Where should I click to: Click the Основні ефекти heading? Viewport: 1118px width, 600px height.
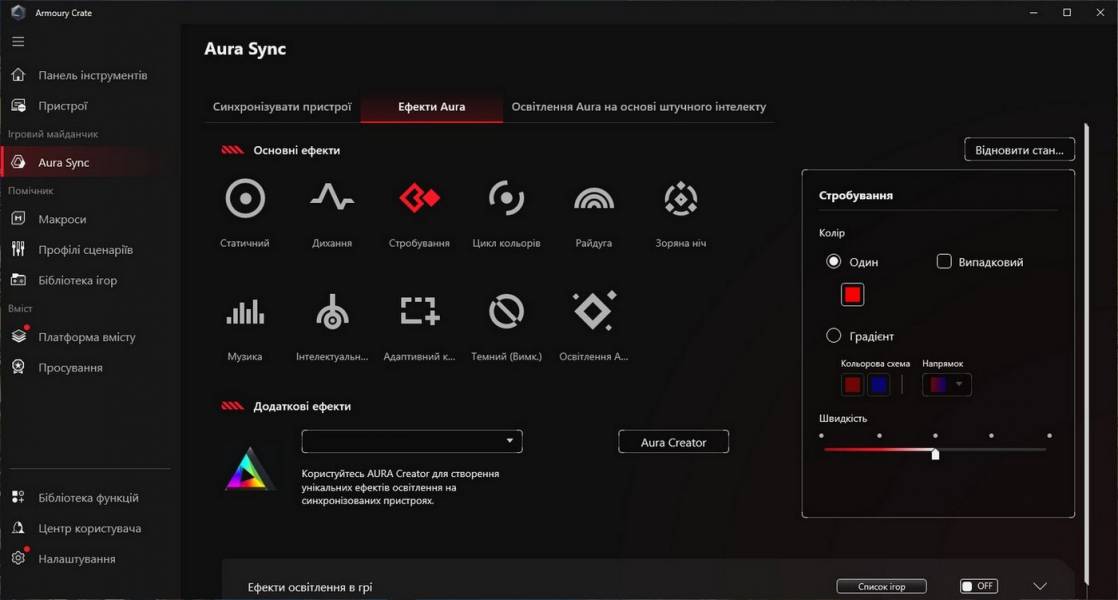[x=297, y=150]
